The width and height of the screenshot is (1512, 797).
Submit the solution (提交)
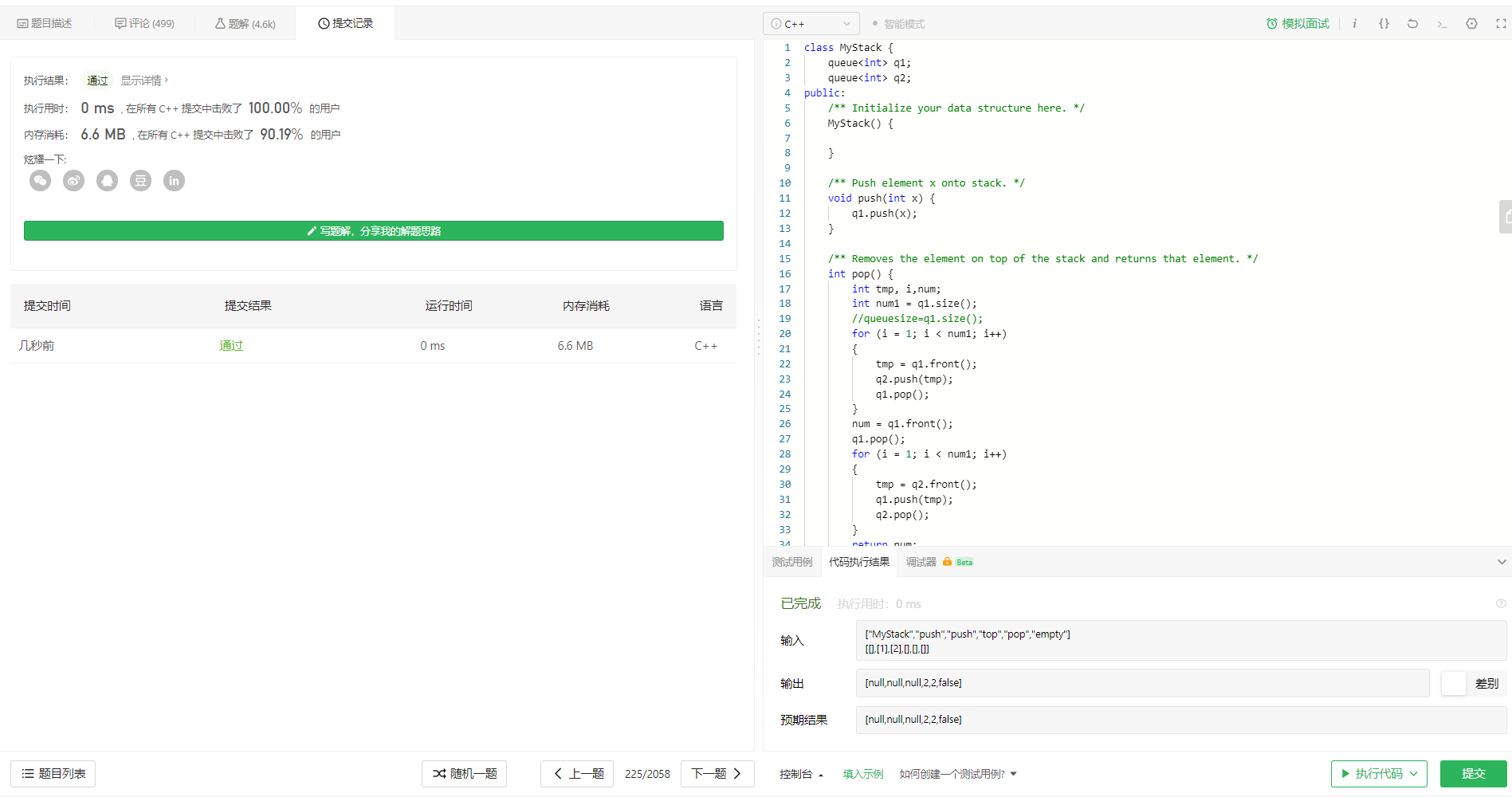pyautogui.click(x=1473, y=774)
